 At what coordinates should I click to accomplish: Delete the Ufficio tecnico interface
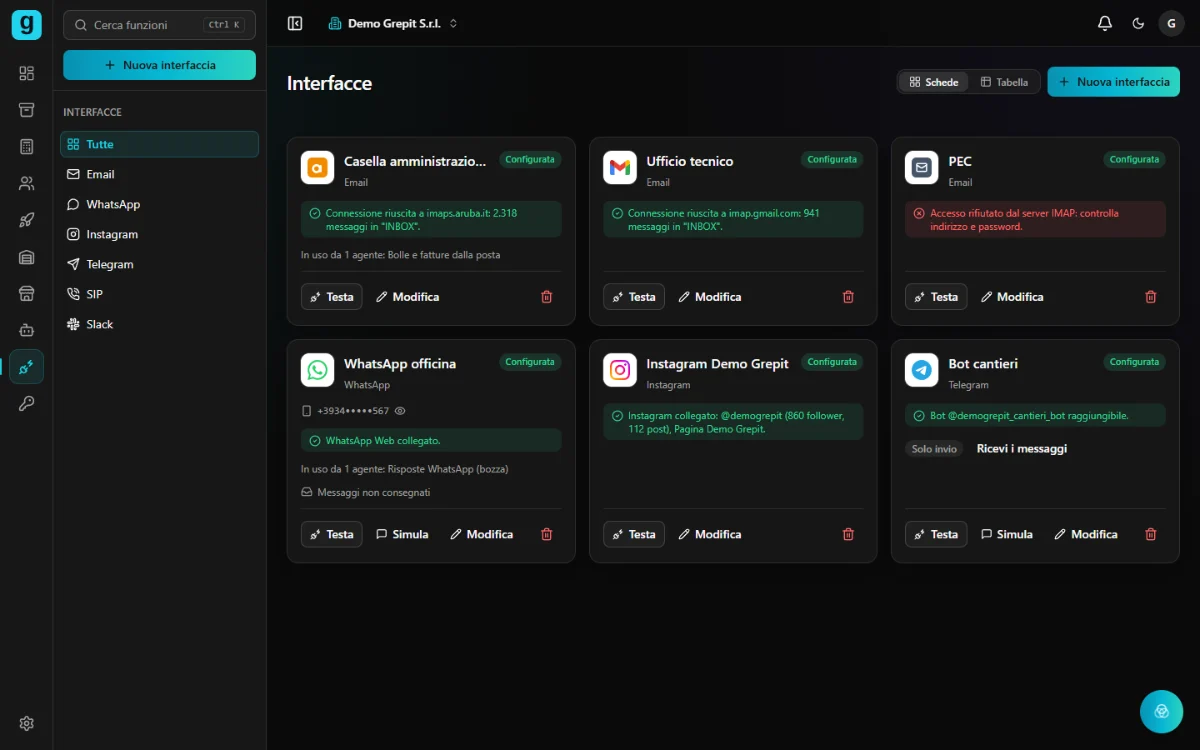pos(848,297)
